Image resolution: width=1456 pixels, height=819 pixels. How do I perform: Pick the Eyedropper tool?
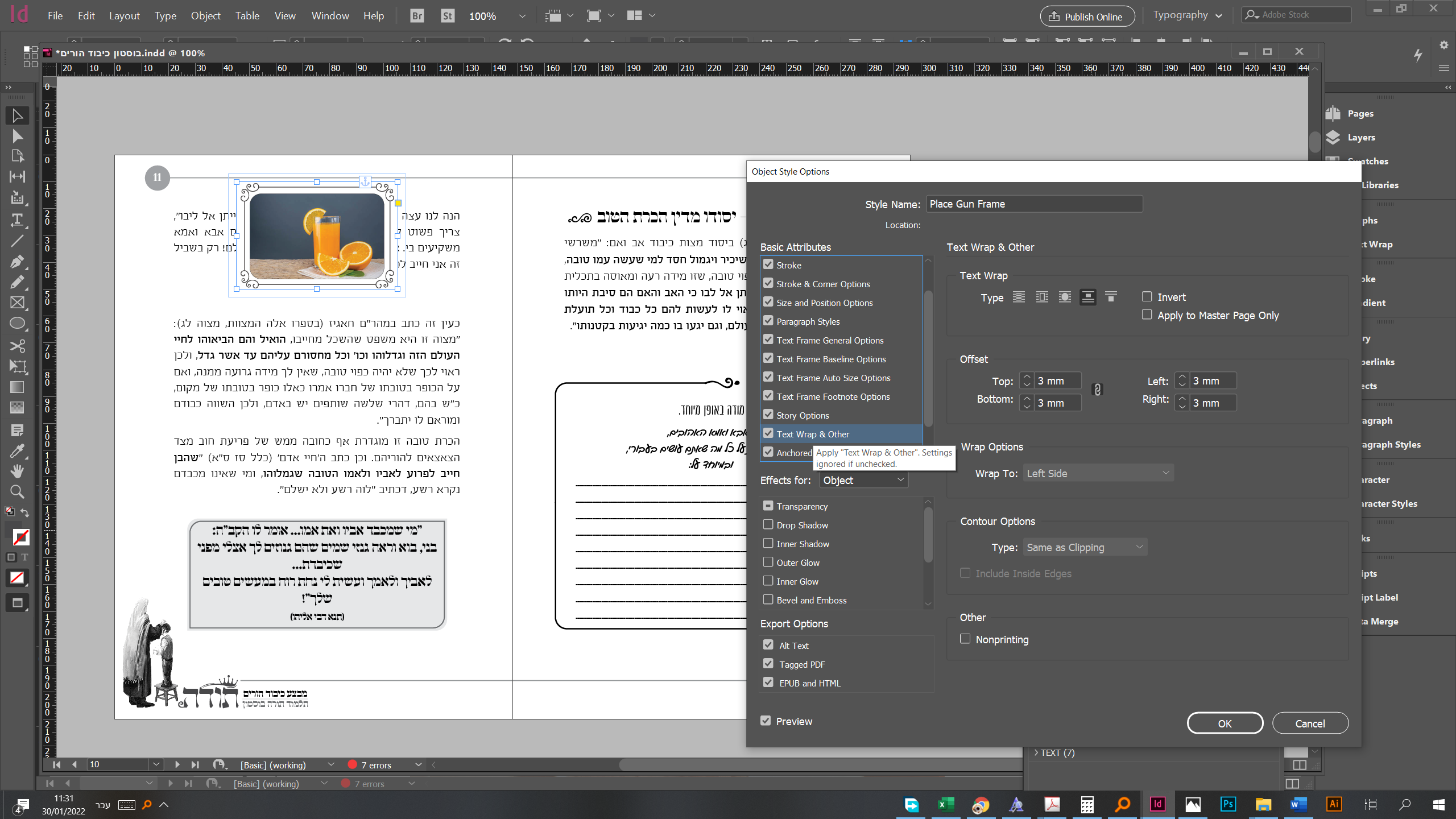point(17,452)
